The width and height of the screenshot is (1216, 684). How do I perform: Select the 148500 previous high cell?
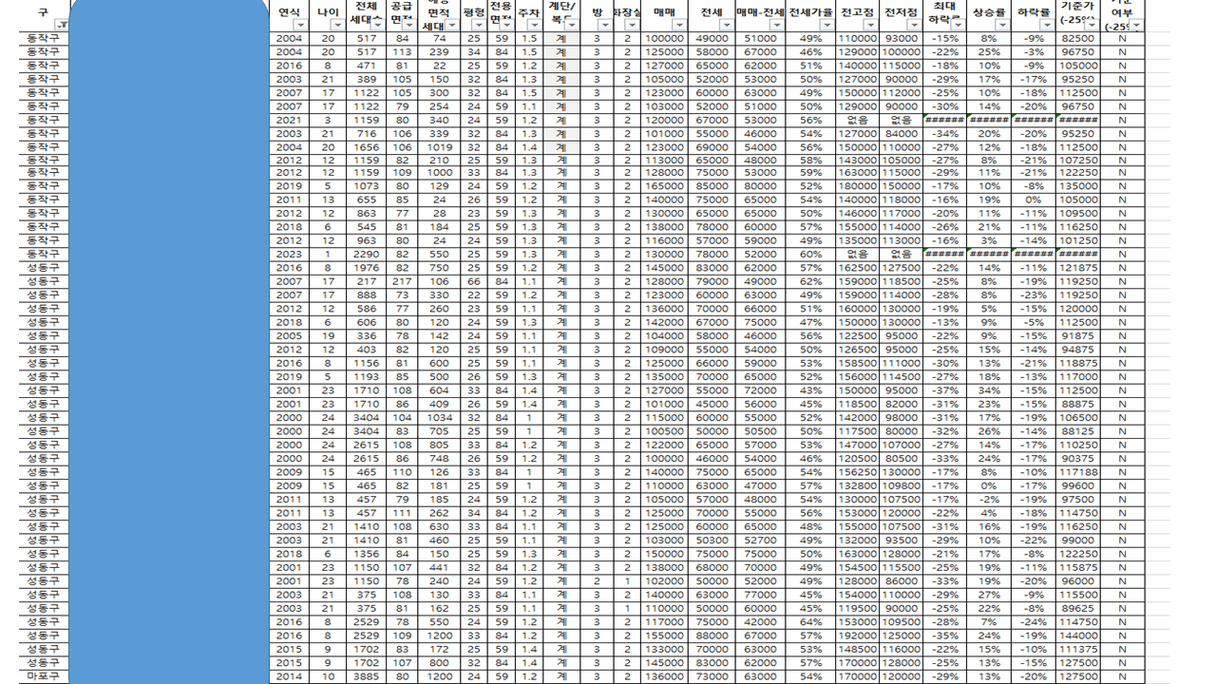[x=857, y=649]
